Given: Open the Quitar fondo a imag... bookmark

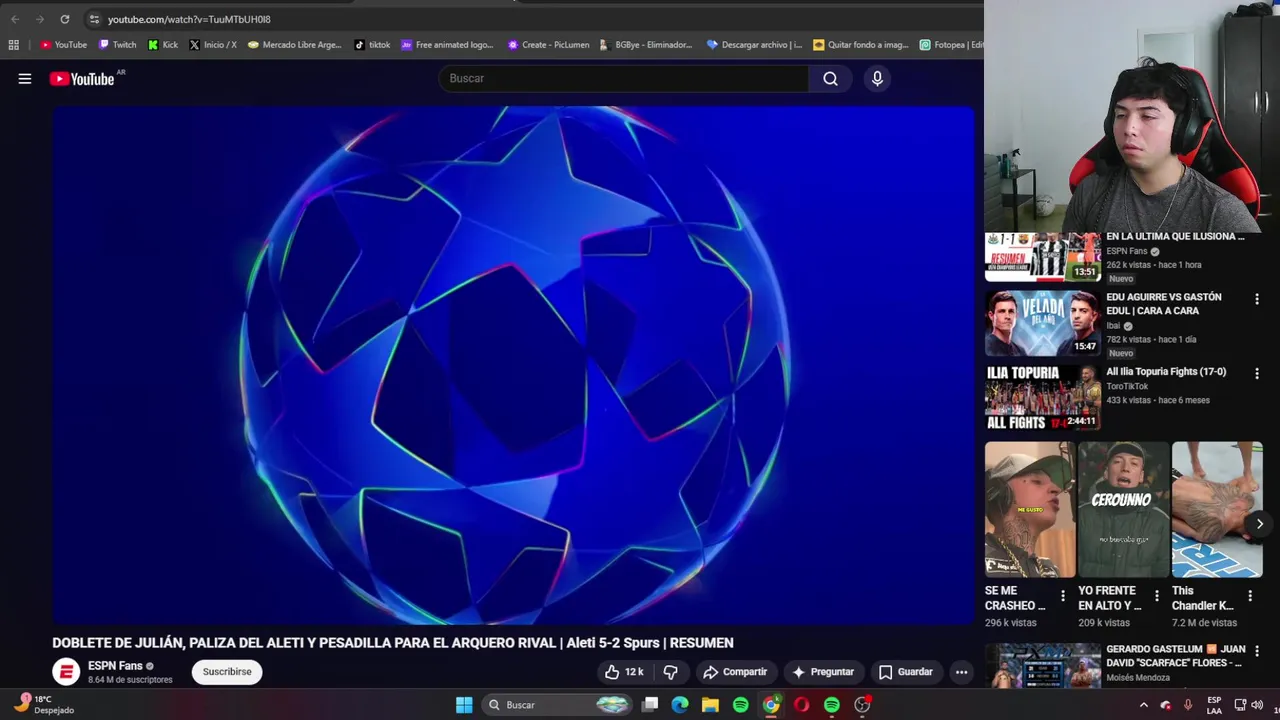Looking at the screenshot, I should (861, 45).
